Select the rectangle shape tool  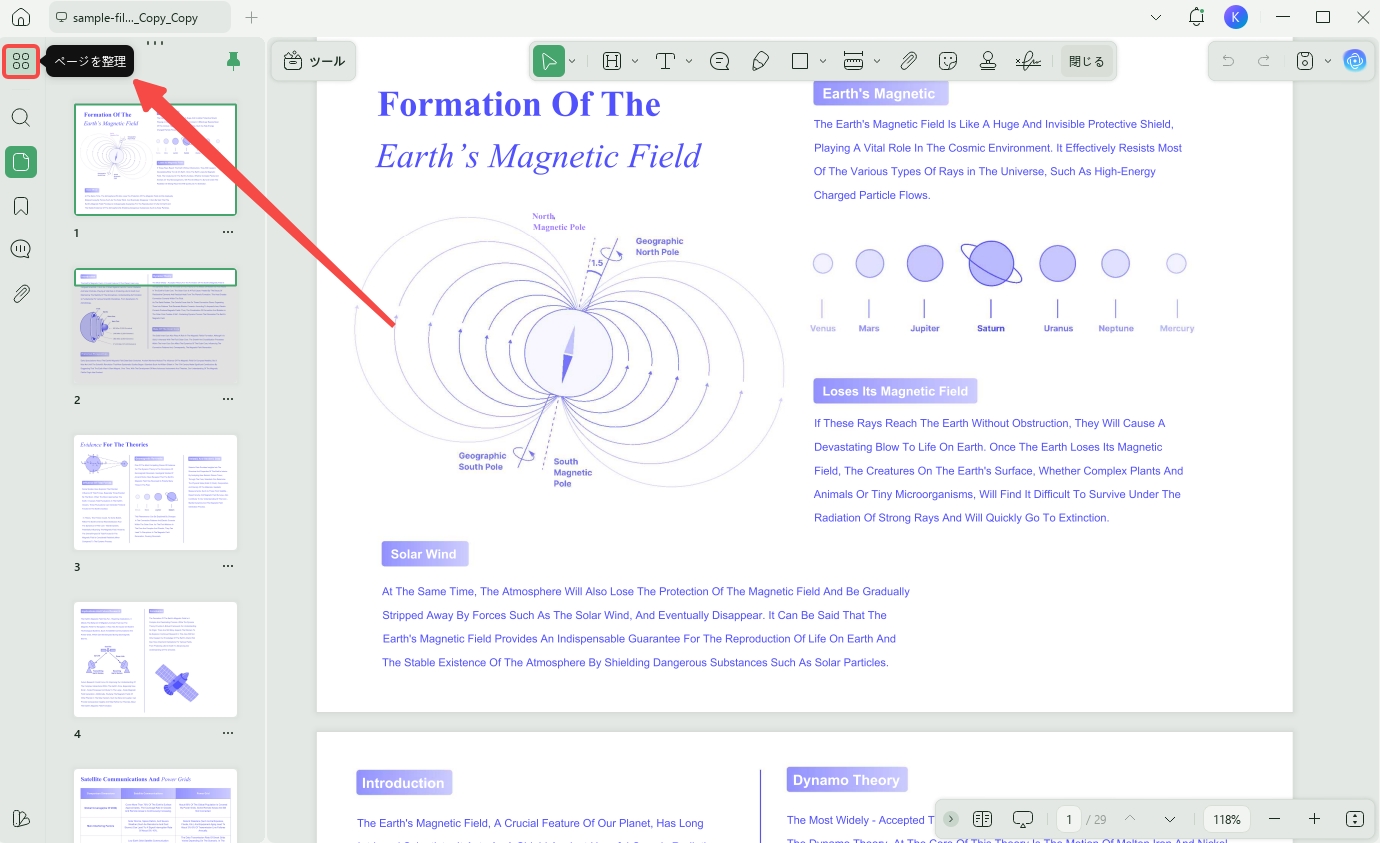pos(800,61)
